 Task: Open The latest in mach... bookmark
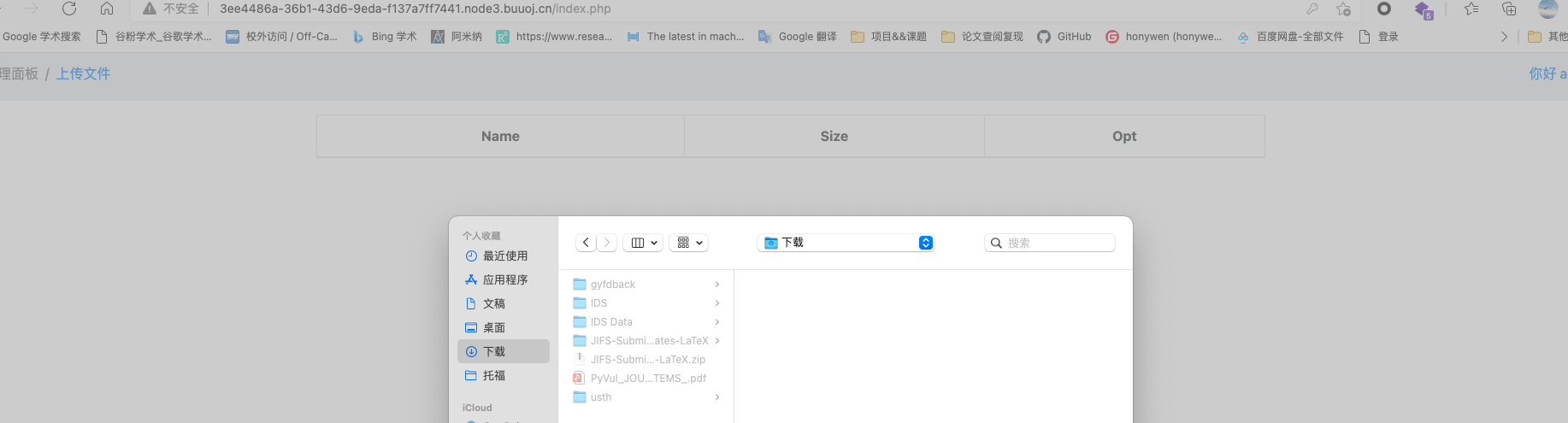click(686, 37)
